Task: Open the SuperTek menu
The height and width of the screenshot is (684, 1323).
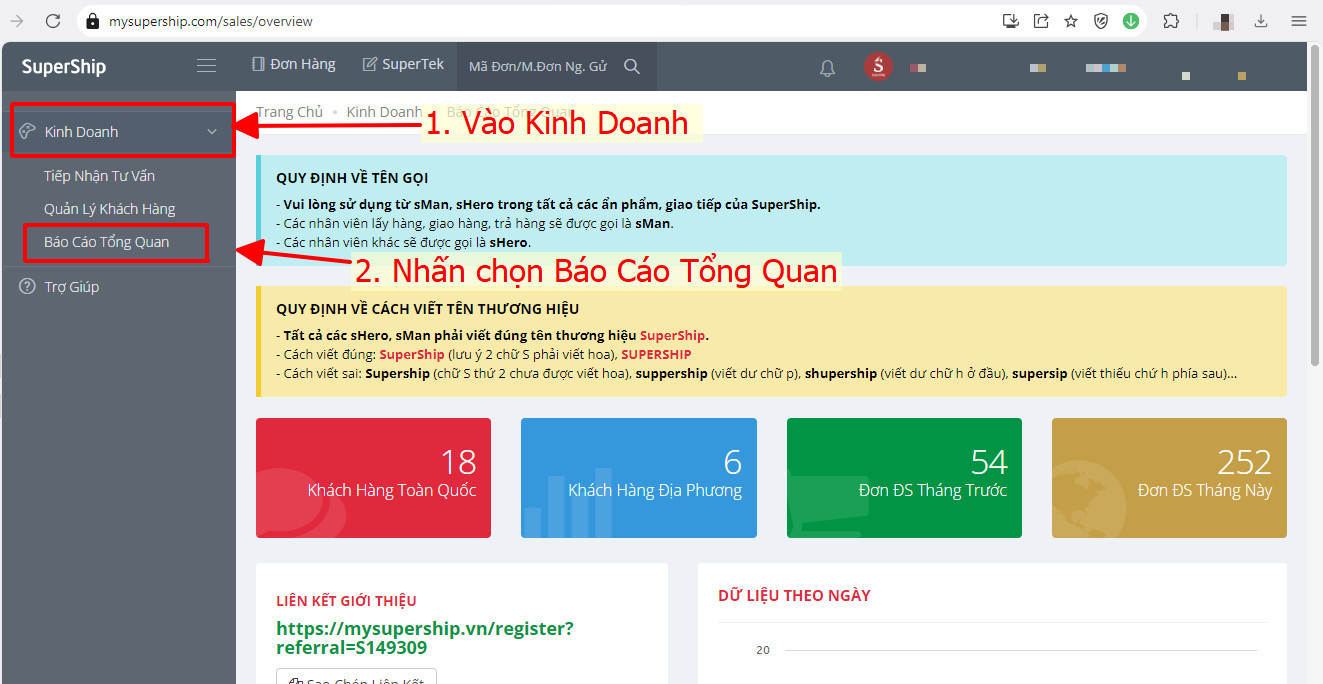Action: point(403,64)
